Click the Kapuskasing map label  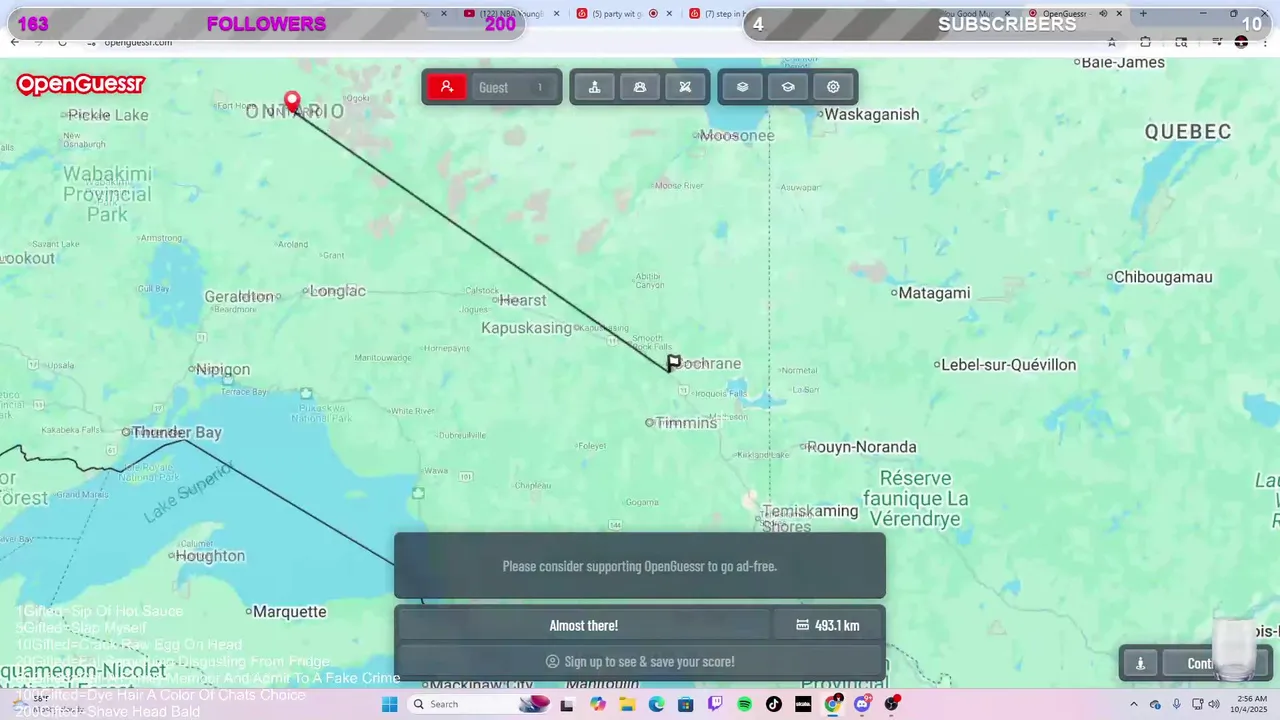[x=526, y=328]
